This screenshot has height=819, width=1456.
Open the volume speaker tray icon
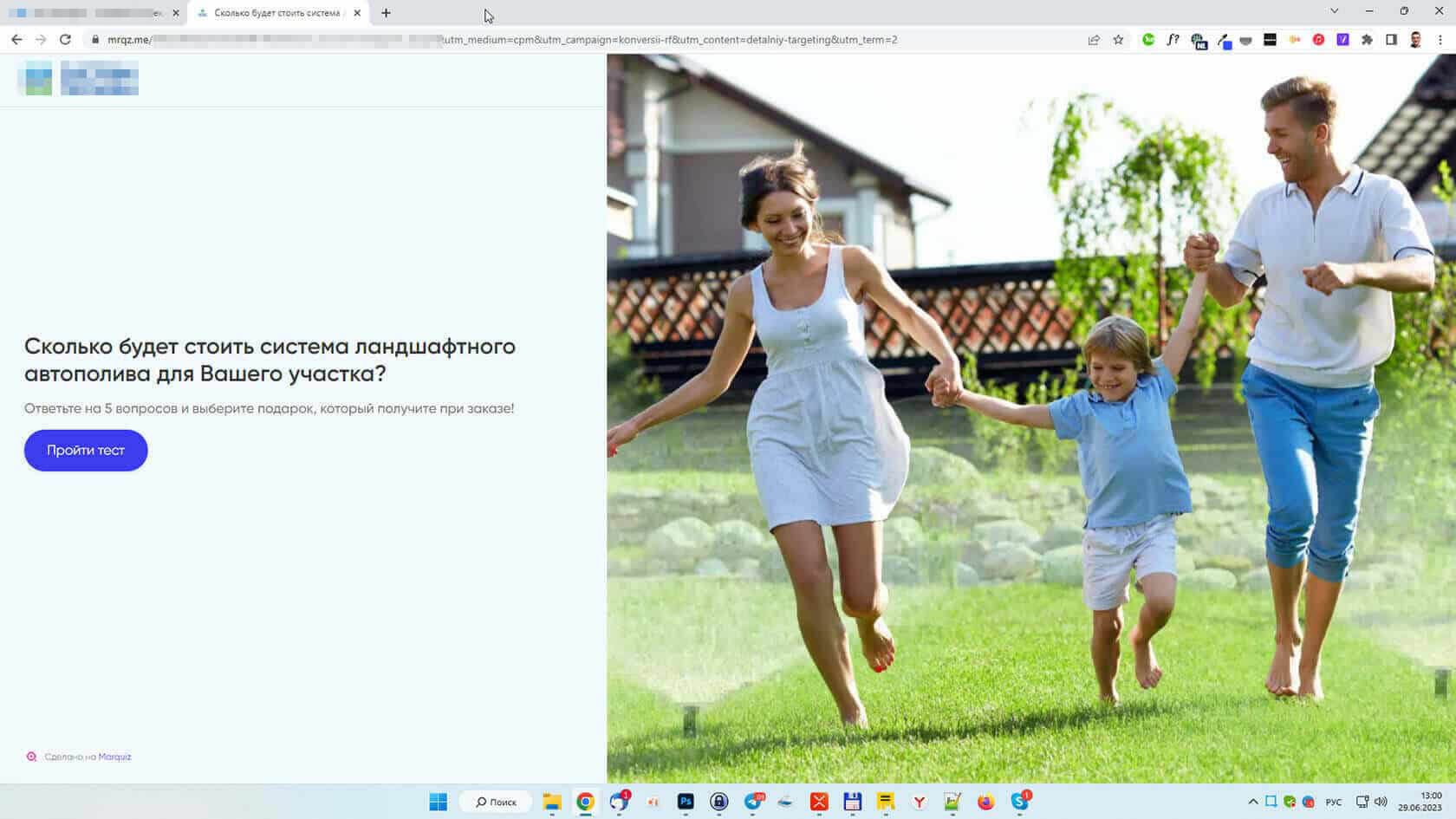[1381, 802]
